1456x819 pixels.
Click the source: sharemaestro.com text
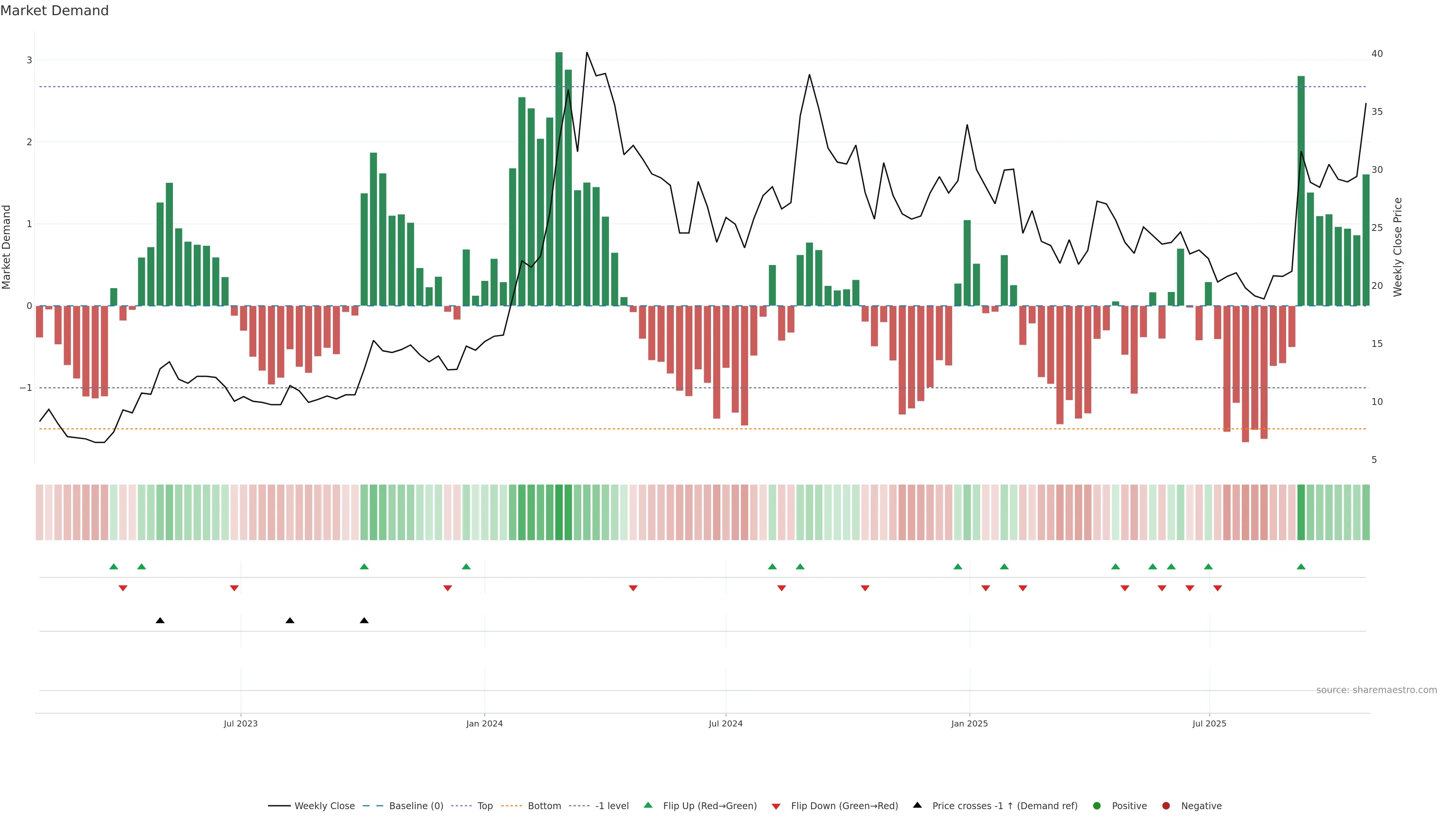[1376, 690]
